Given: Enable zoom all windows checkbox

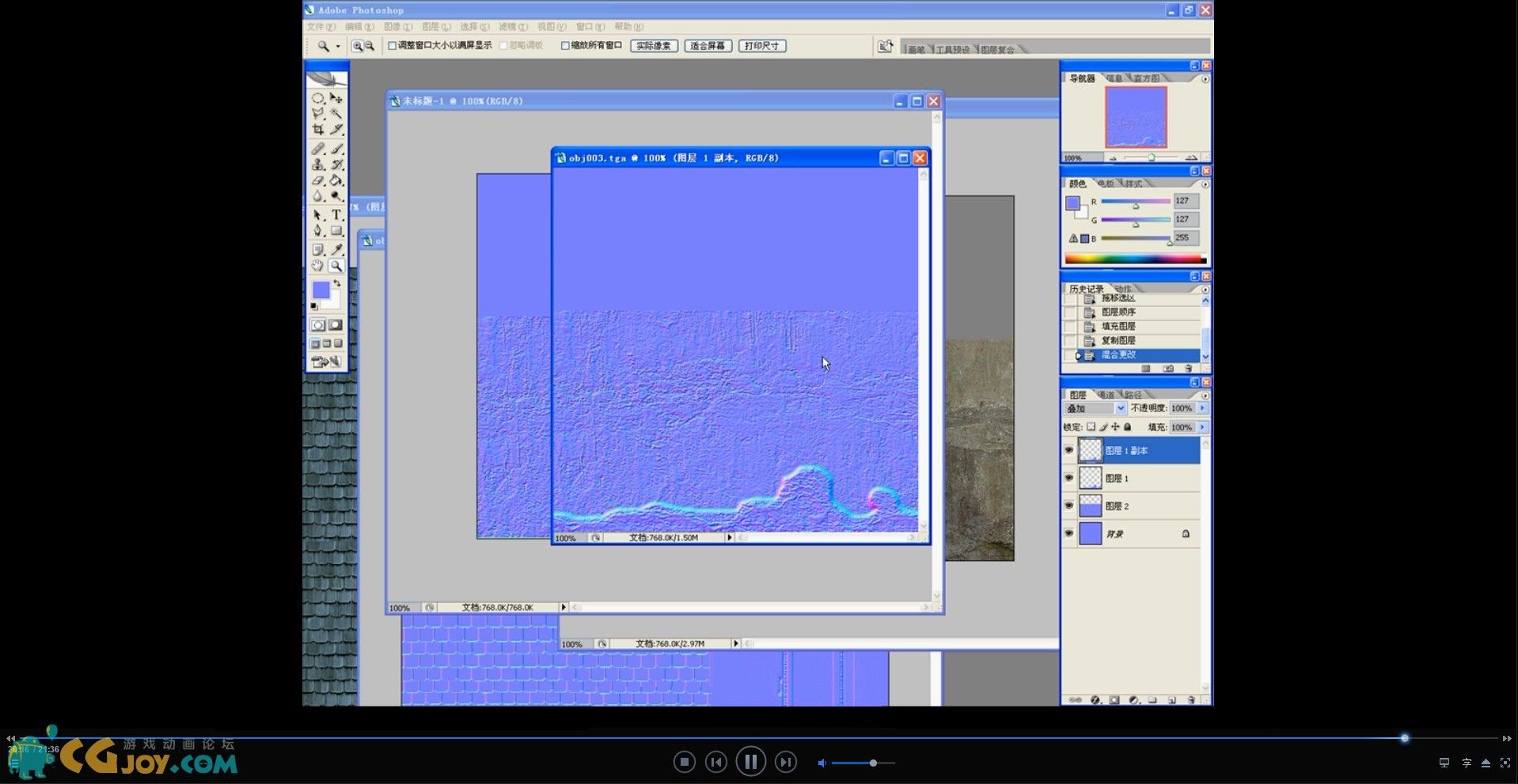Looking at the screenshot, I should [565, 46].
